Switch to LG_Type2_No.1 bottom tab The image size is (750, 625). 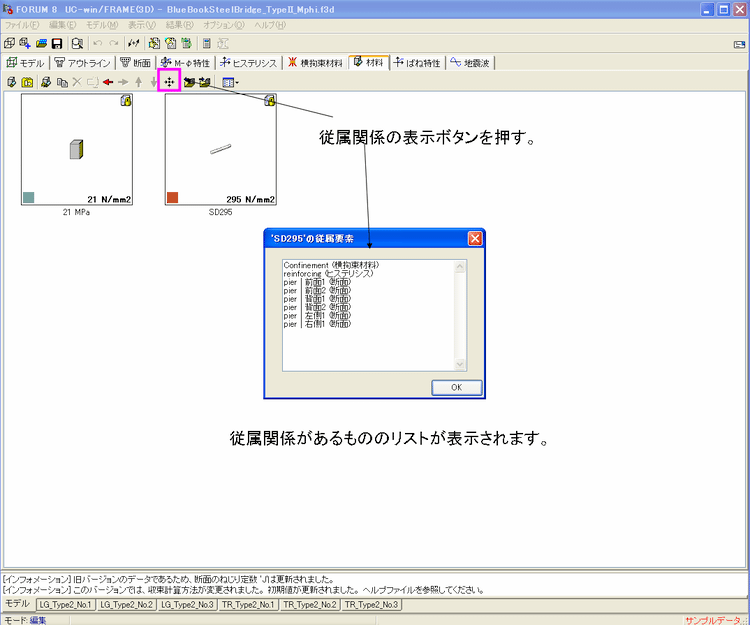tap(66, 604)
